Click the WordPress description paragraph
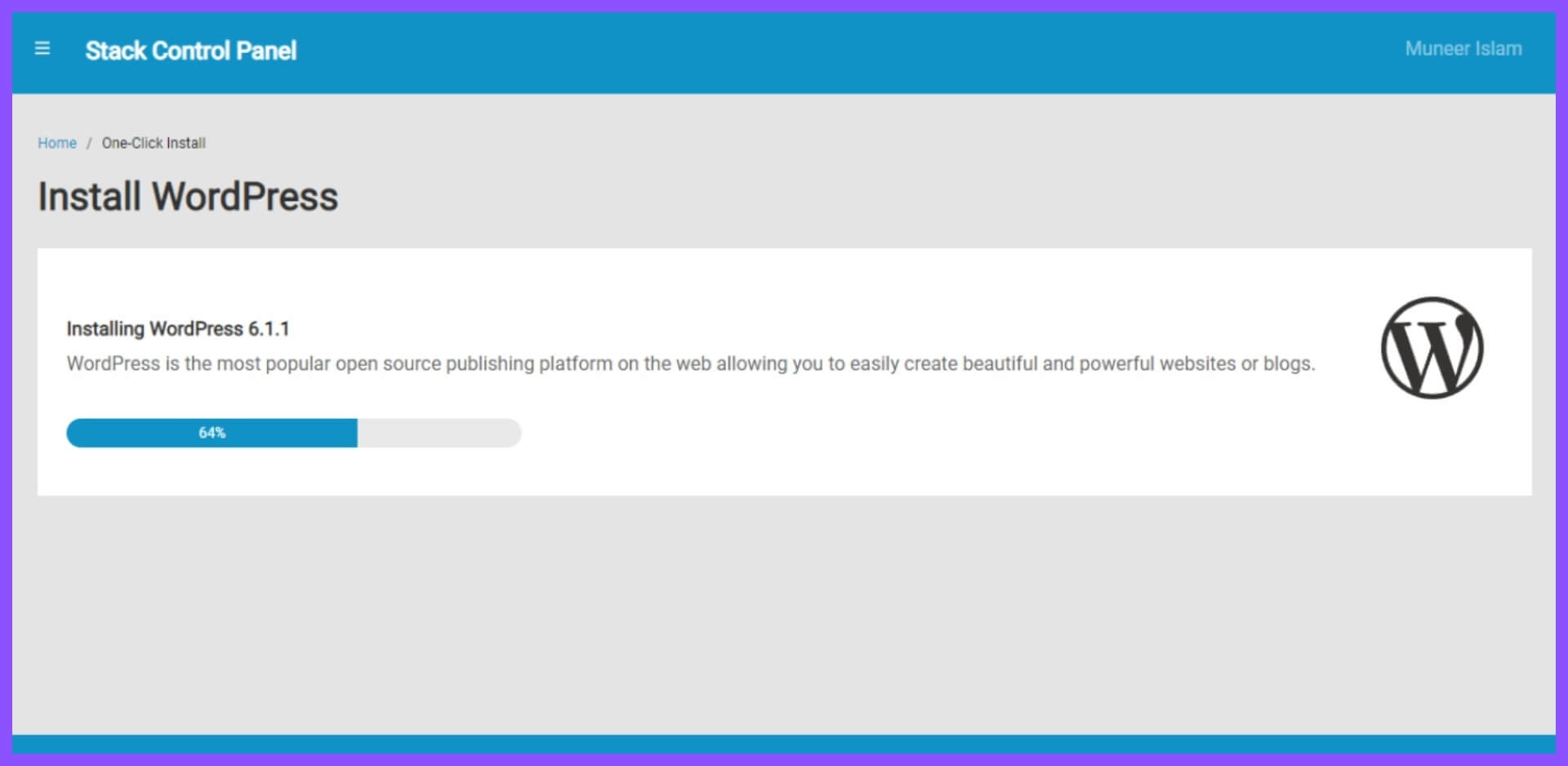The width and height of the screenshot is (1568, 766). click(x=690, y=363)
